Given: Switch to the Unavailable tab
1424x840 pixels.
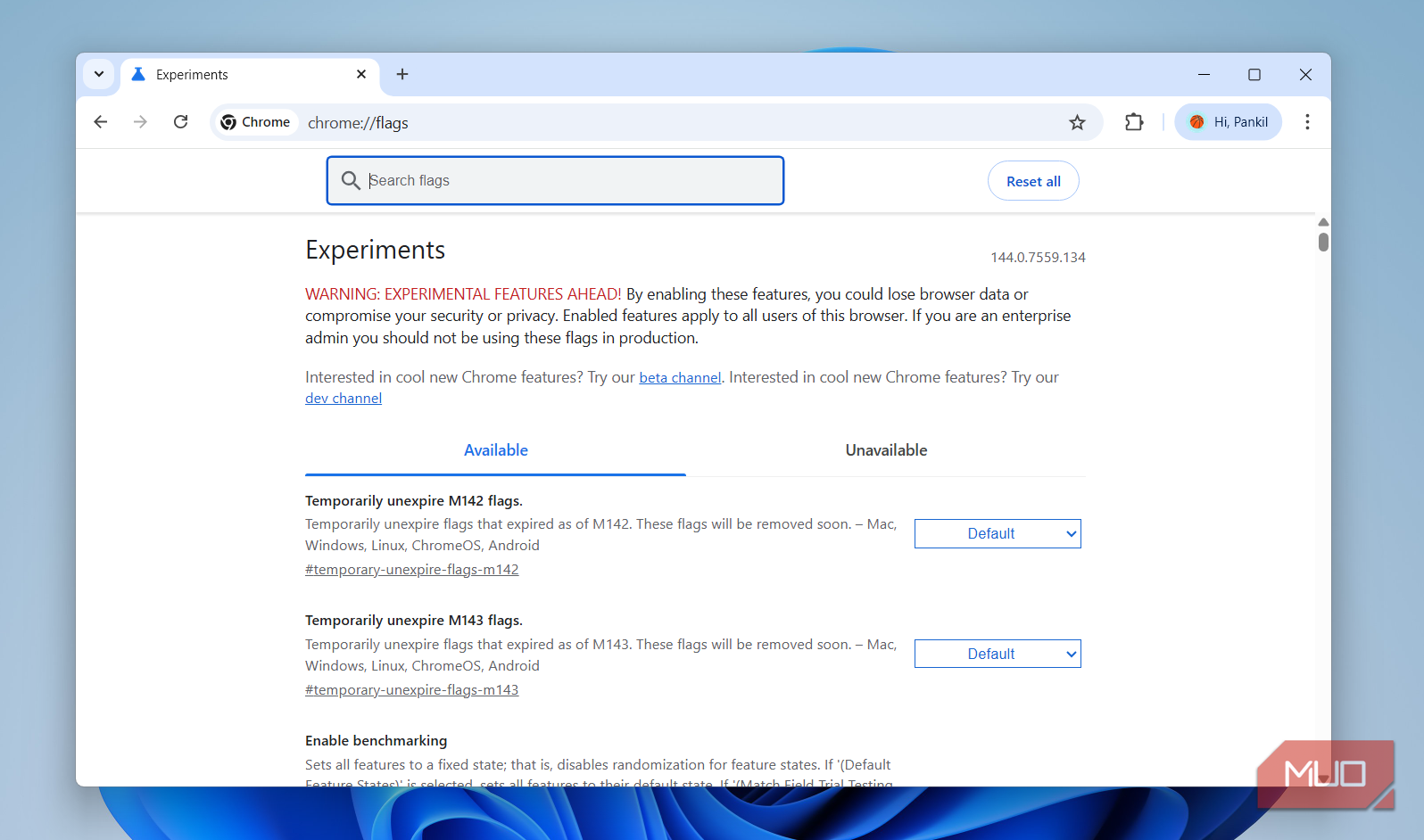Looking at the screenshot, I should pyautogui.click(x=886, y=450).
